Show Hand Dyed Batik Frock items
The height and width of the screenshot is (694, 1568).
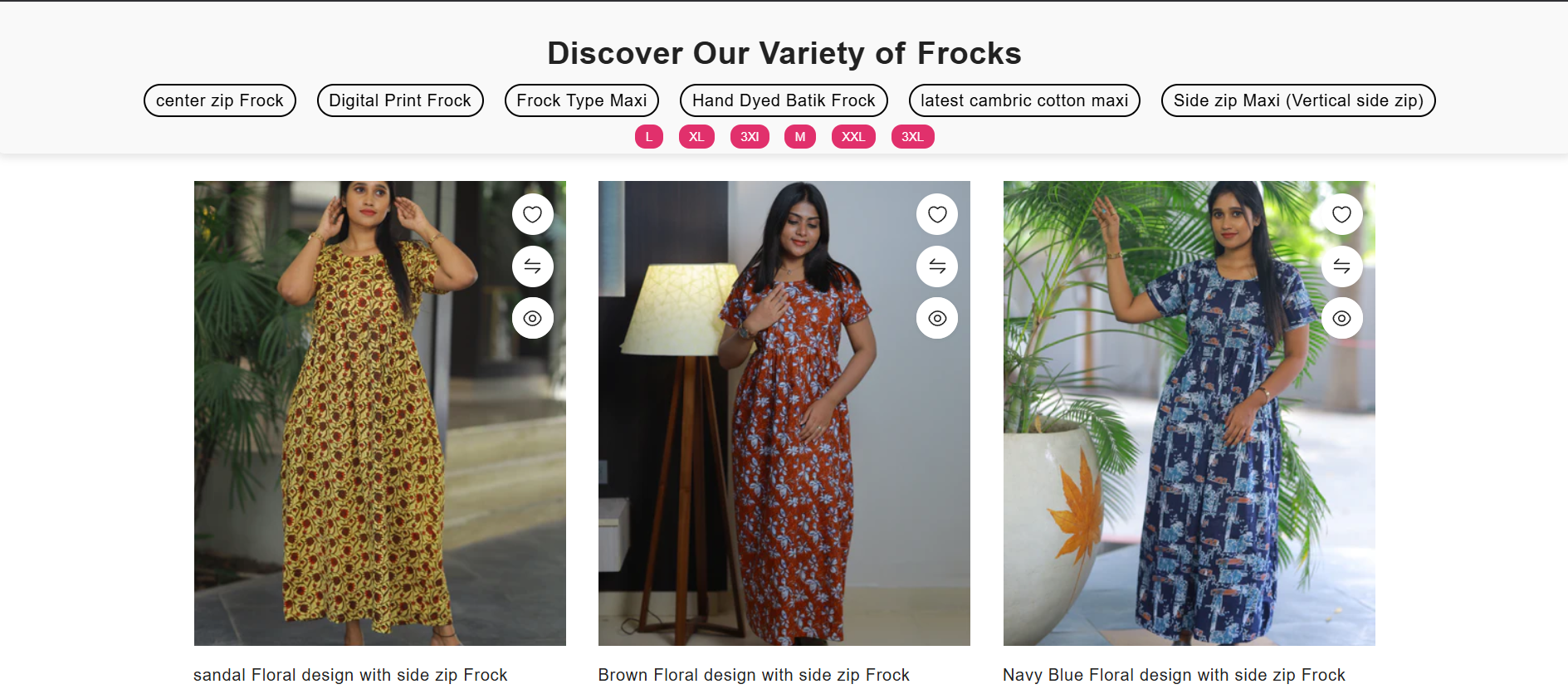784,100
